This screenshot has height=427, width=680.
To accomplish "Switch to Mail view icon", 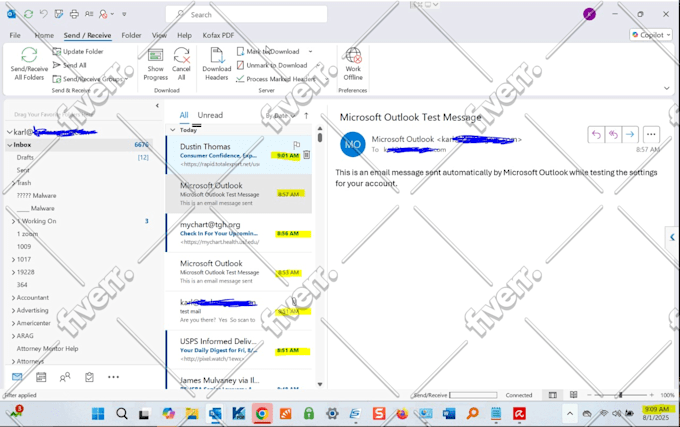I will tap(17, 377).
